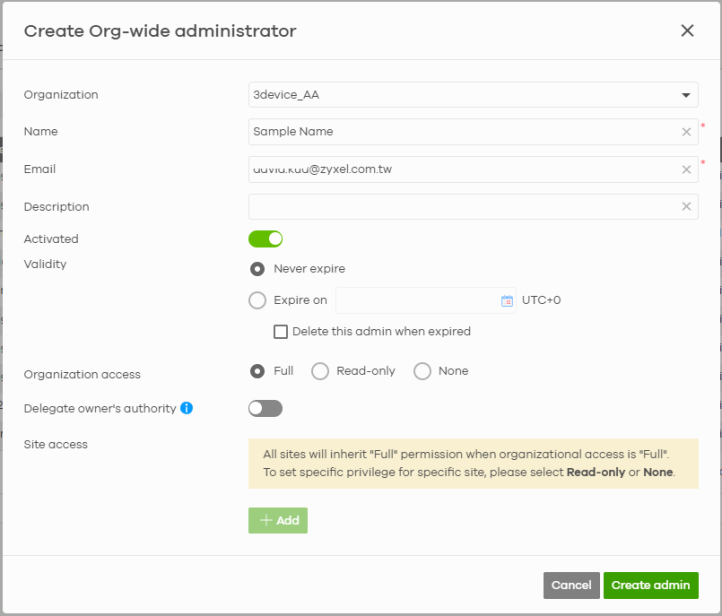Focus the Description text field

[460, 207]
